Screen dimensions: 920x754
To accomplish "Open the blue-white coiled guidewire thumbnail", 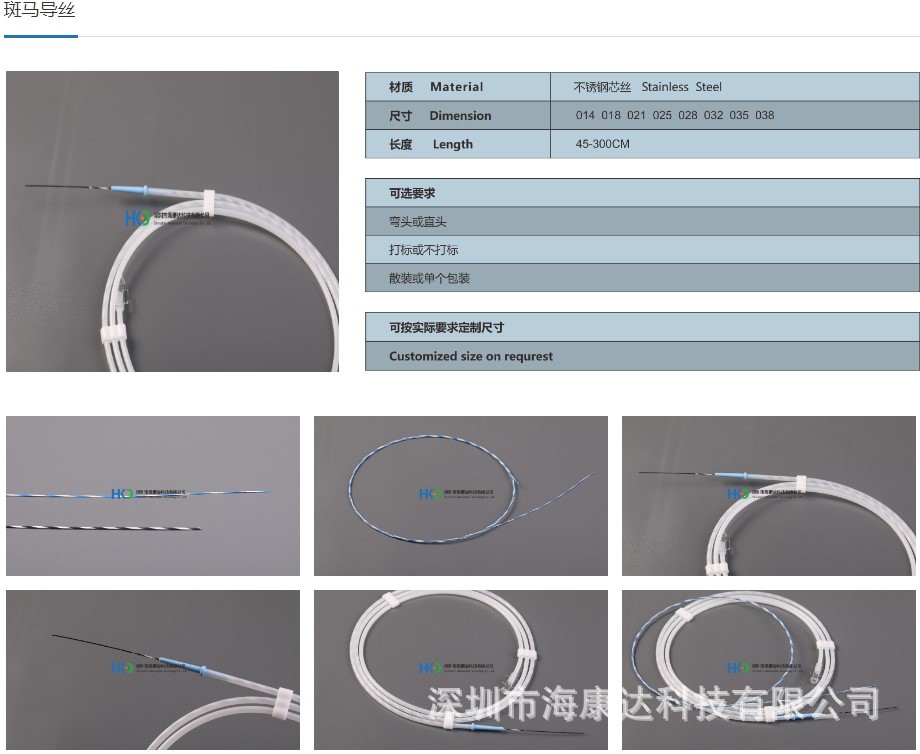I will [460, 496].
